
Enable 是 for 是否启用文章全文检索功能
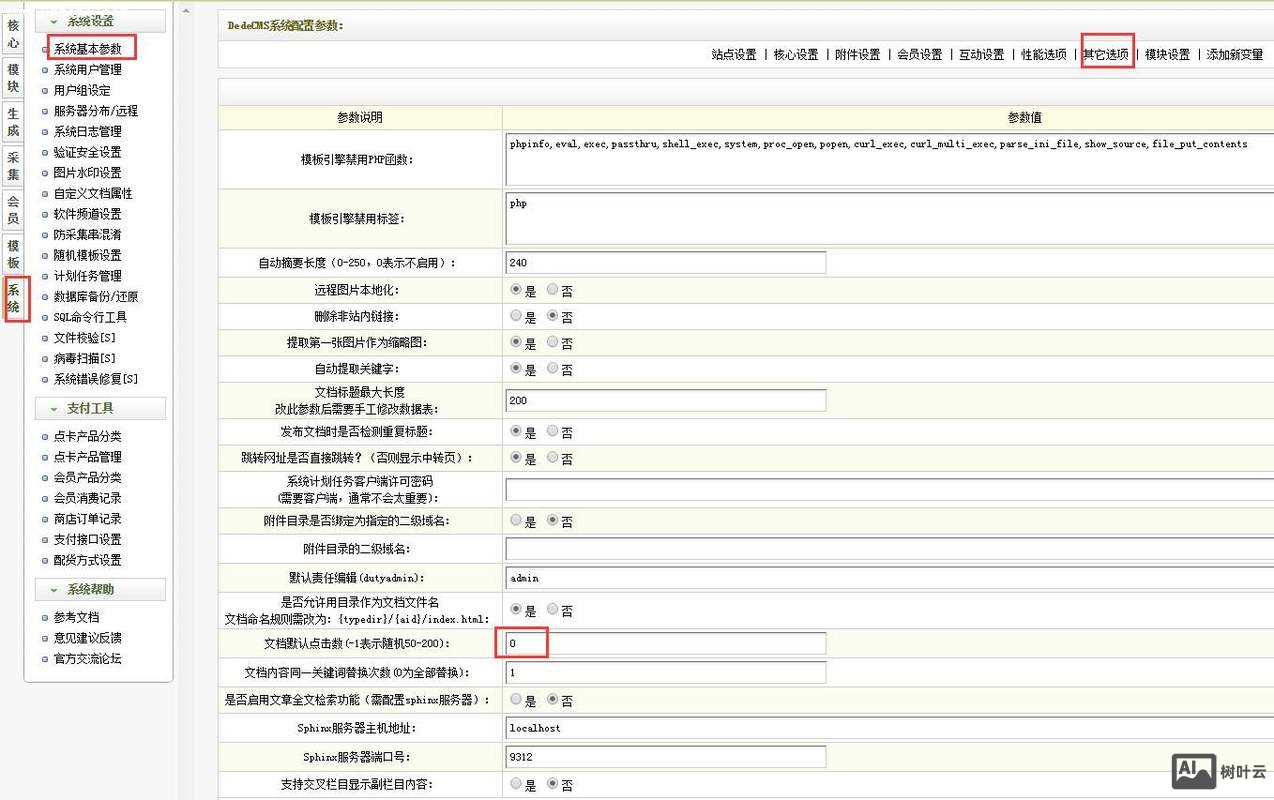(514, 700)
